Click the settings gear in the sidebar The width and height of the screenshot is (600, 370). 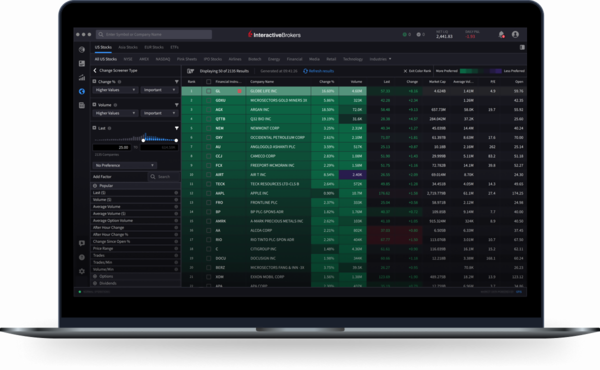tap(82, 271)
